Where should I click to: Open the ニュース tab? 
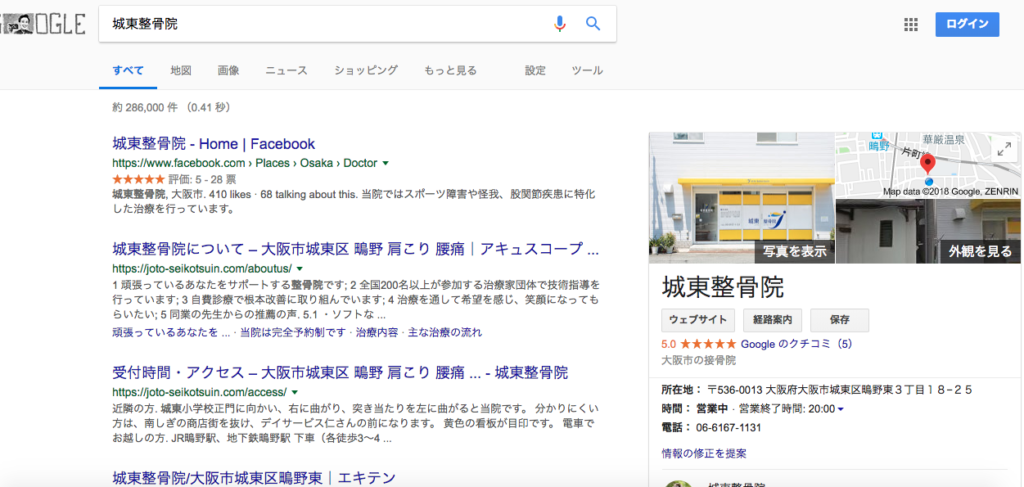(286, 71)
